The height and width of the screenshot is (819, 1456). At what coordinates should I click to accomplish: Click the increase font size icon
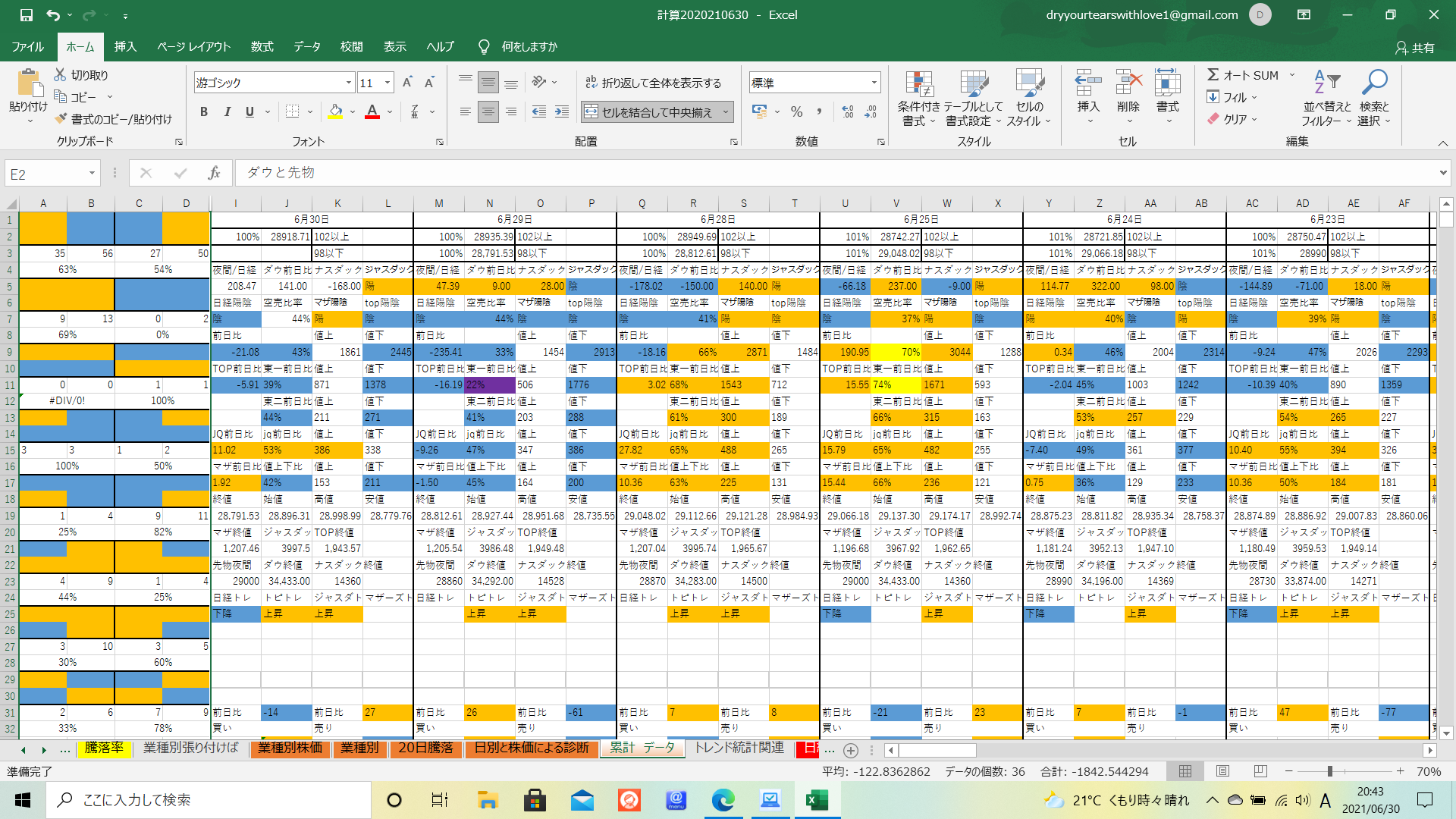coord(407,83)
